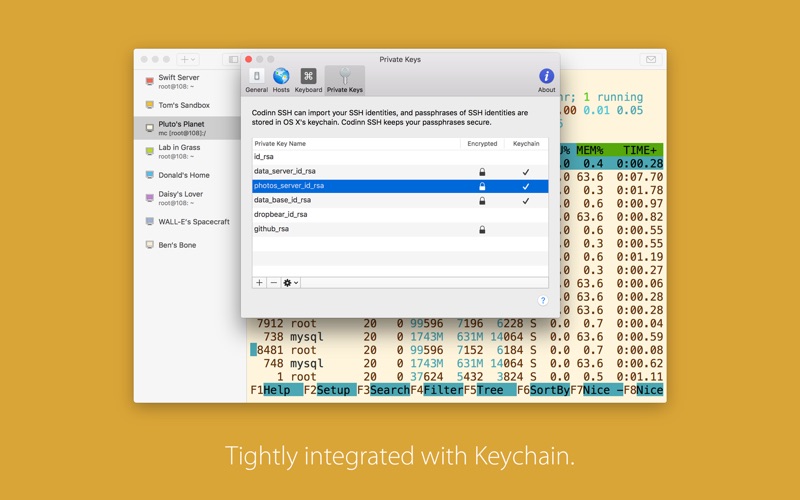Open the new connection plus dropdown in main window
This screenshot has width=800, height=500.
click(188, 59)
